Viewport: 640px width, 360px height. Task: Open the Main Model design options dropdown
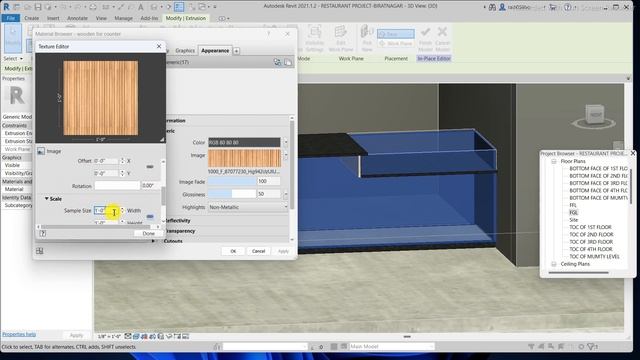(391, 347)
